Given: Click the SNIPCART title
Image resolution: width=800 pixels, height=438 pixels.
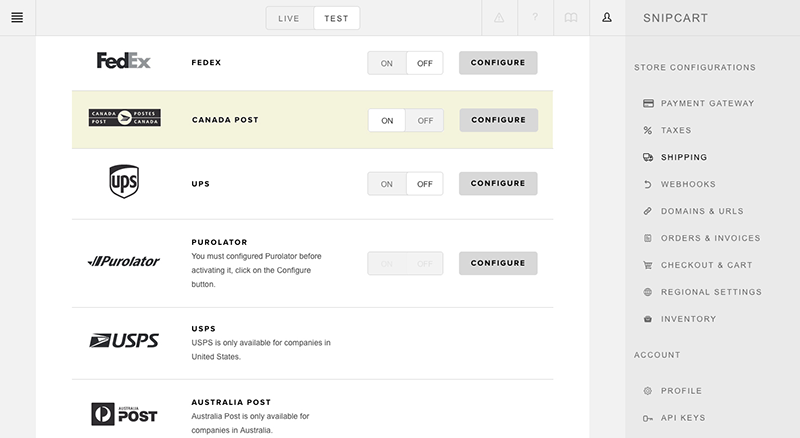Looking at the screenshot, I should tap(676, 18).
